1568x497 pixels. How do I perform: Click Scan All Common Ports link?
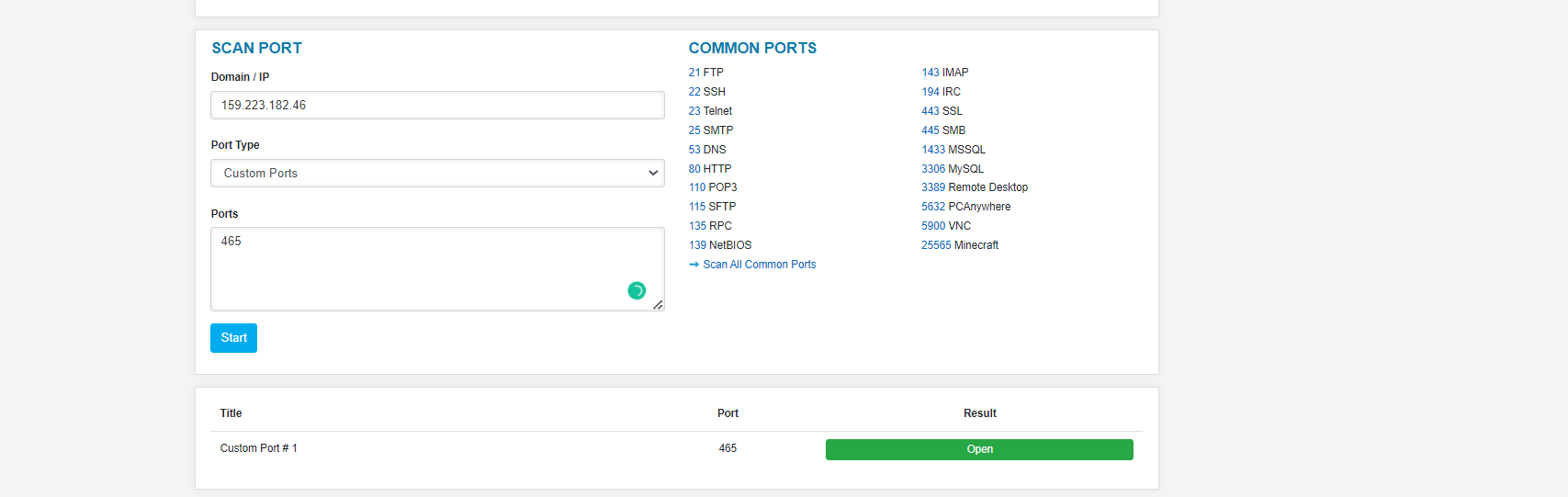pyautogui.click(x=759, y=265)
